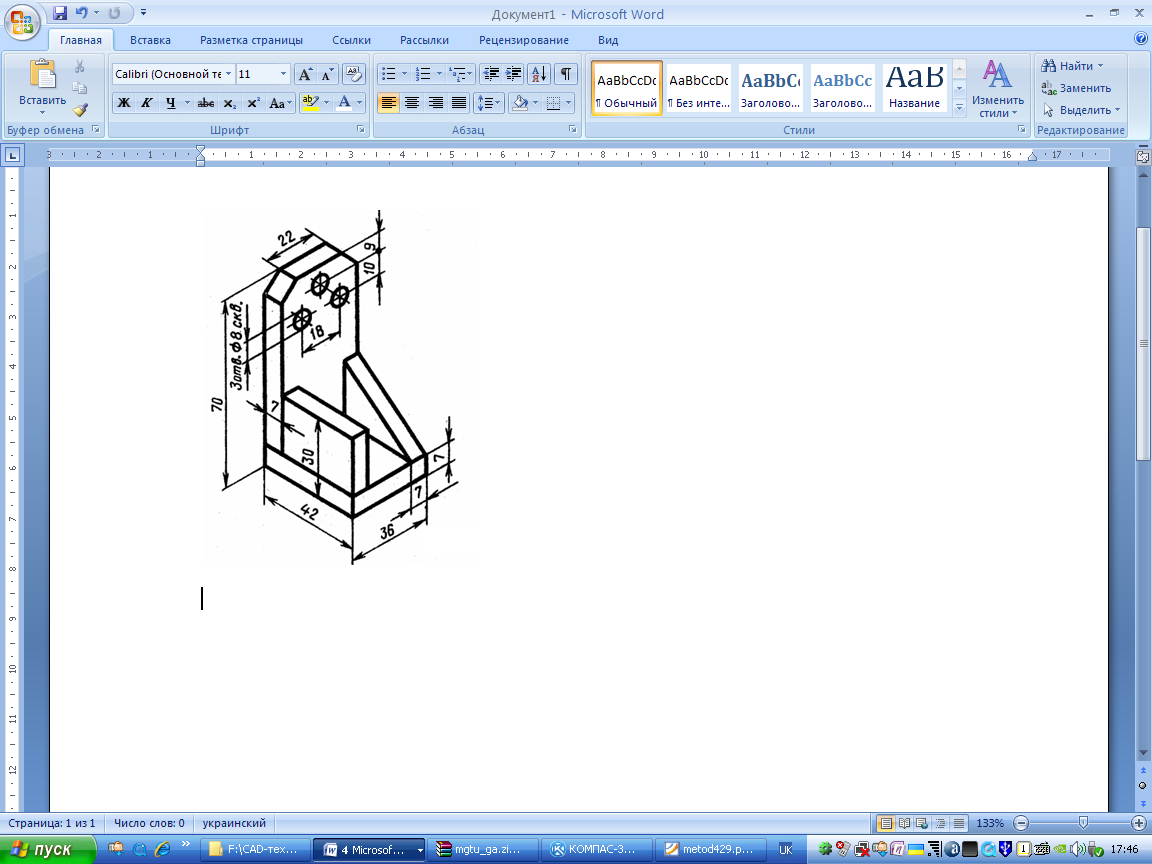Switch to the Вид tab

(x=608, y=40)
